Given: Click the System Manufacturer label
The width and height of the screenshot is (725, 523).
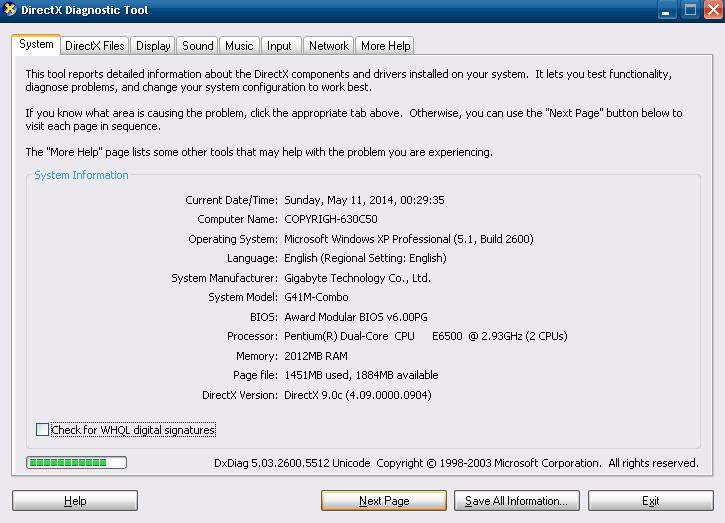Looking at the screenshot, I should coord(224,278).
